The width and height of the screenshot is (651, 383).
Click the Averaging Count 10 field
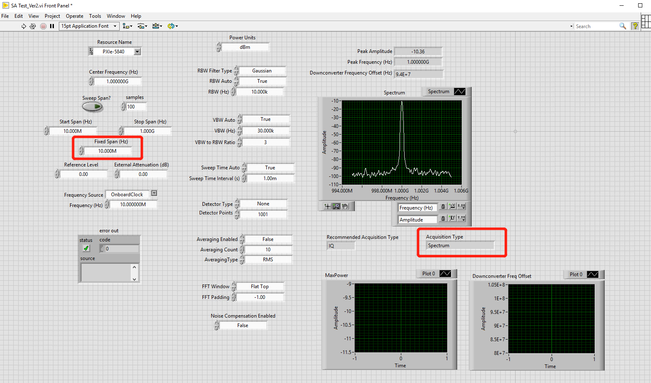pyautogui.click(x=268, y=250)
